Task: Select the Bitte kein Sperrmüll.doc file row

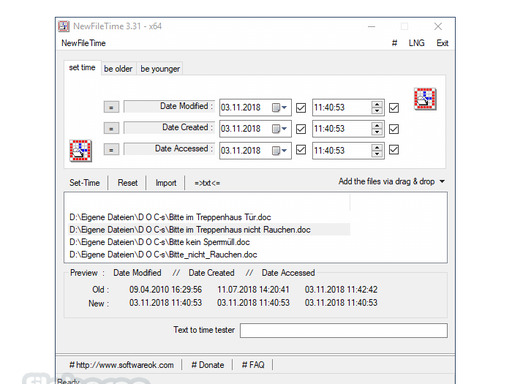Action: (209, 242)
